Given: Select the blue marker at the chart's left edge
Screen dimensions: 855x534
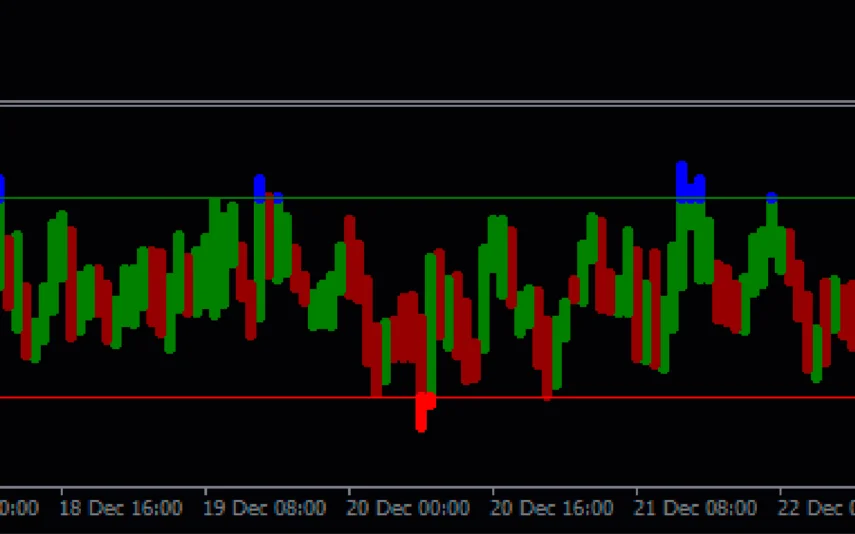Looking at the screenshot, I should pos(2,187).
